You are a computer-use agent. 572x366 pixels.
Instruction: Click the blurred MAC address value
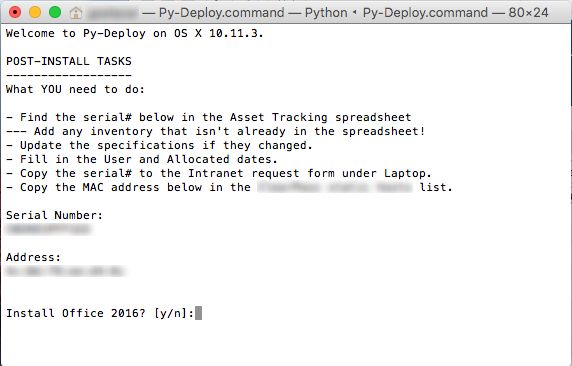[66, 271]
